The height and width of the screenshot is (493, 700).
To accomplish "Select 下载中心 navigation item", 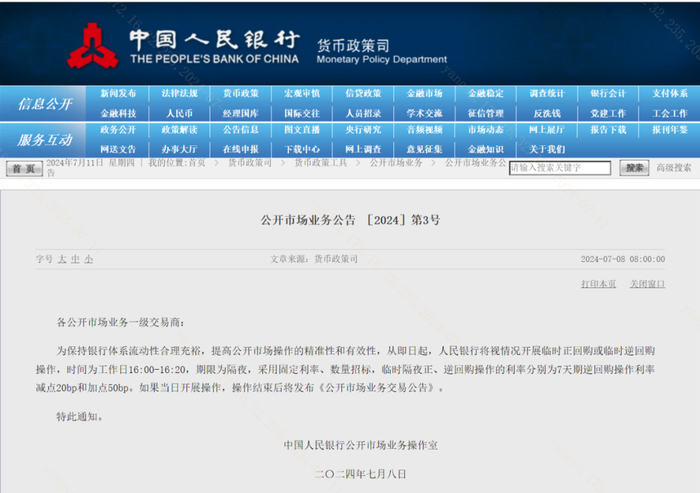I will coord(302,150).
